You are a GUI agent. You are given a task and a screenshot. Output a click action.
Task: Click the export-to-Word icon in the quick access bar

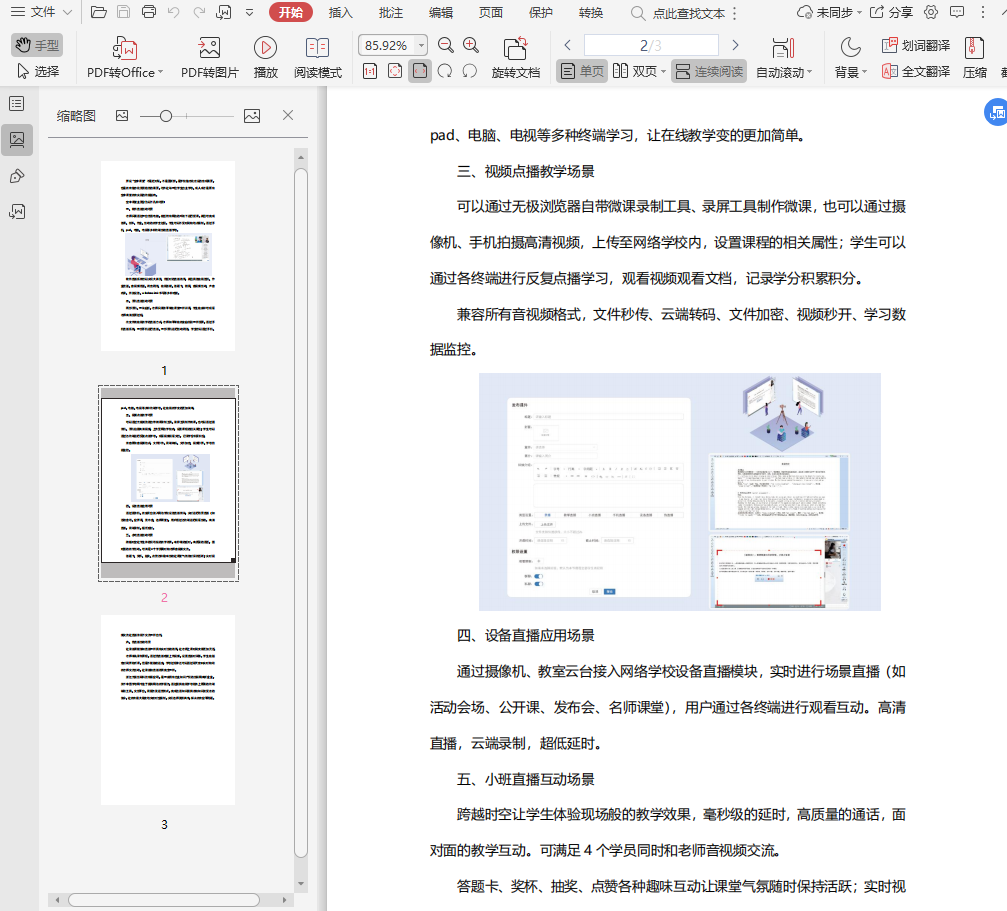[x=224, y=12]
